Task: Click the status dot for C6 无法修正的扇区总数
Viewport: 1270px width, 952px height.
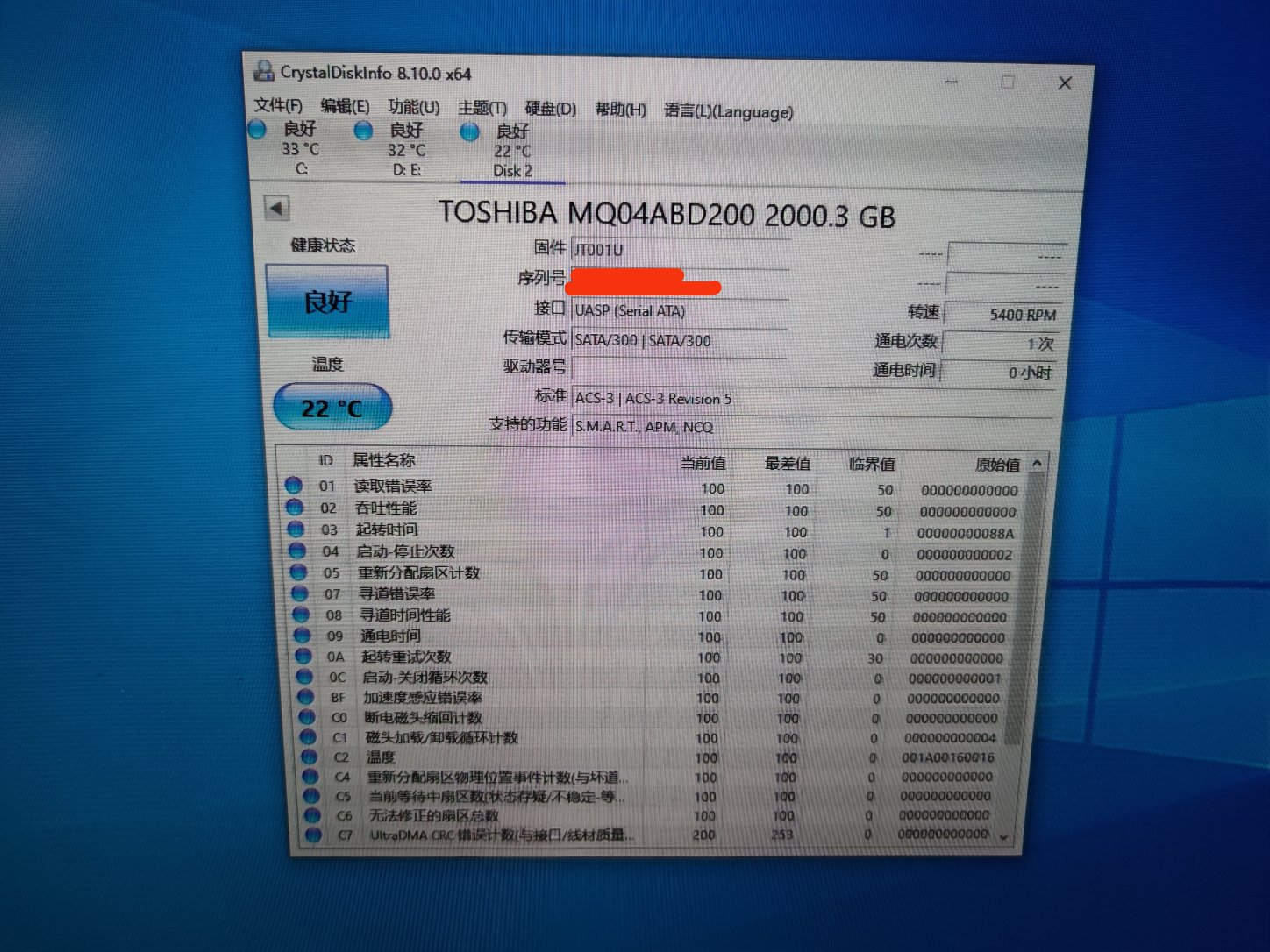Action: [311, 815]
